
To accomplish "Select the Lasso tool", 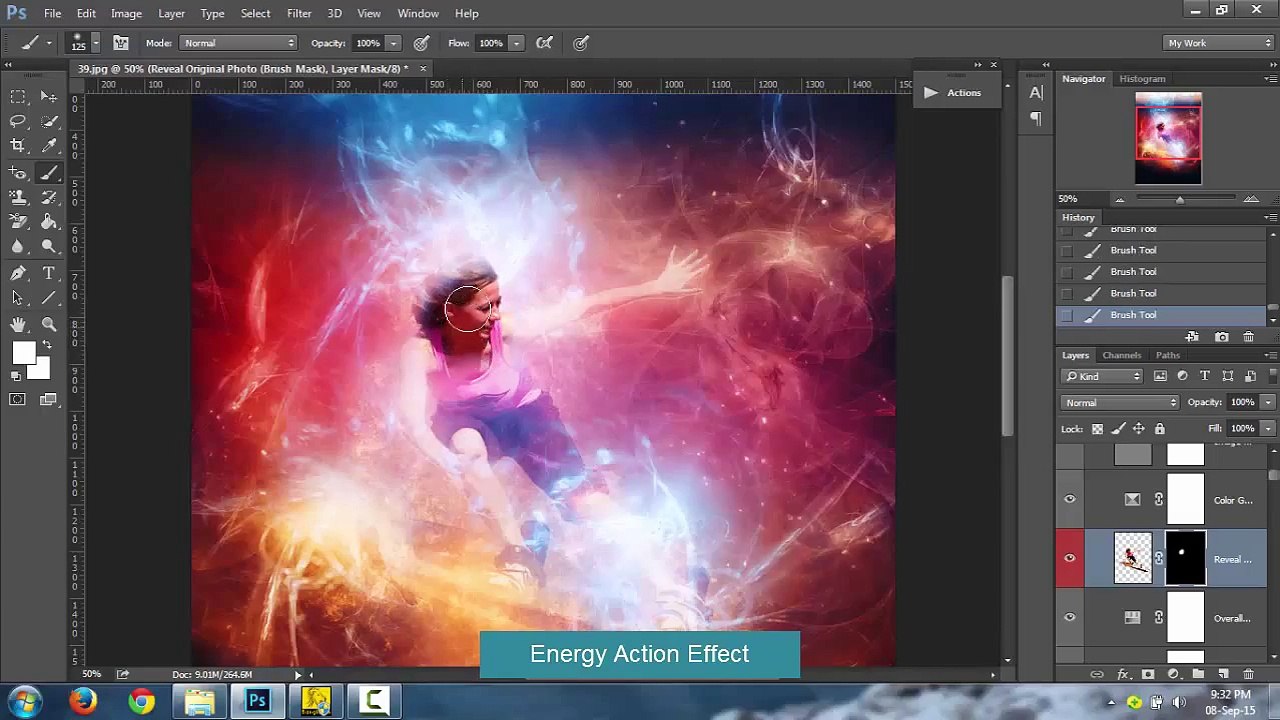I will (18, 121).
